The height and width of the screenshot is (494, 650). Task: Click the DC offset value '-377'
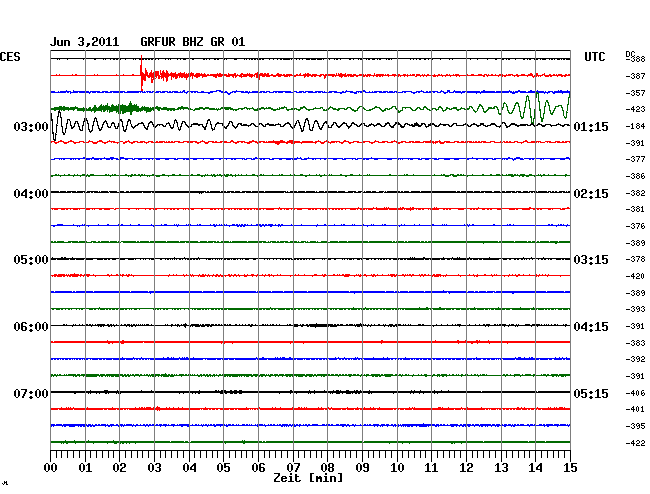tap(635, 159)
